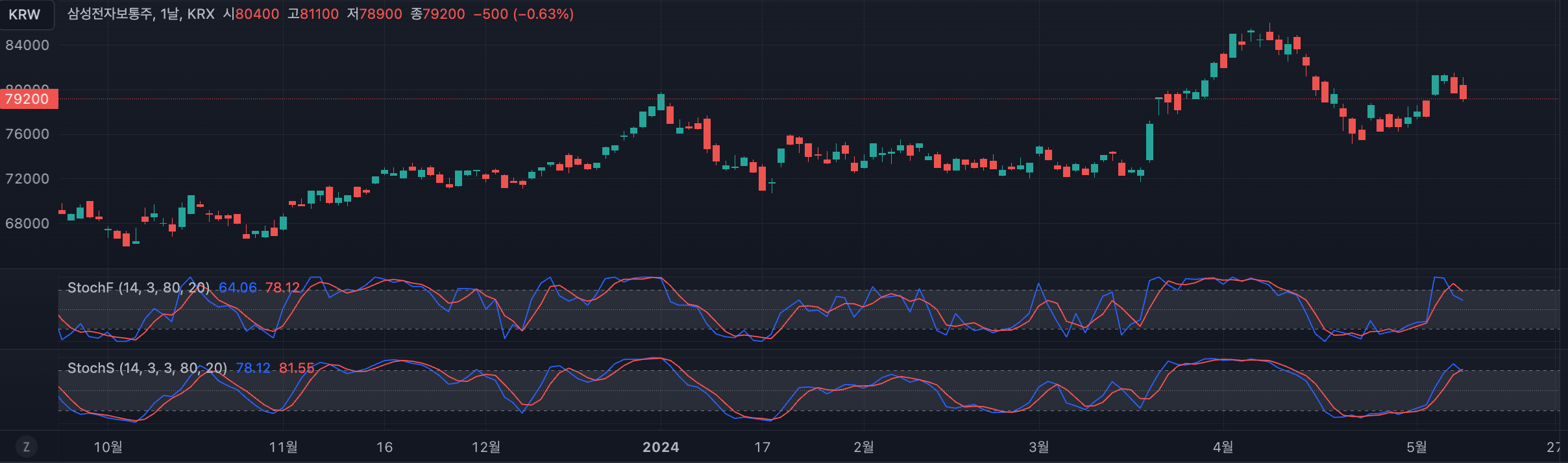This screenshot has width=1568, height=463.
Task: Click the red 79200 current price label
Action: click(29, 99)
